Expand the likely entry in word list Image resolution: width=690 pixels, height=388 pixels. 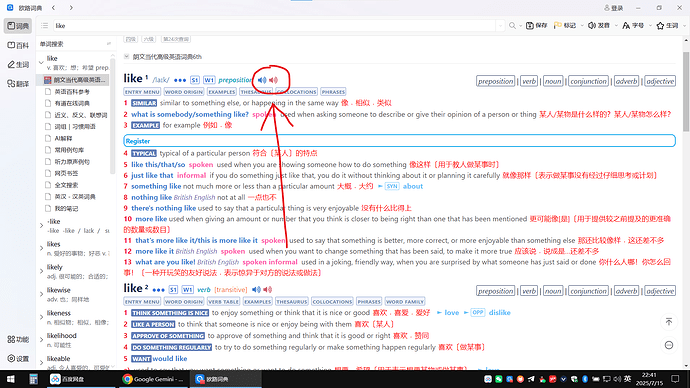(42, 271)
